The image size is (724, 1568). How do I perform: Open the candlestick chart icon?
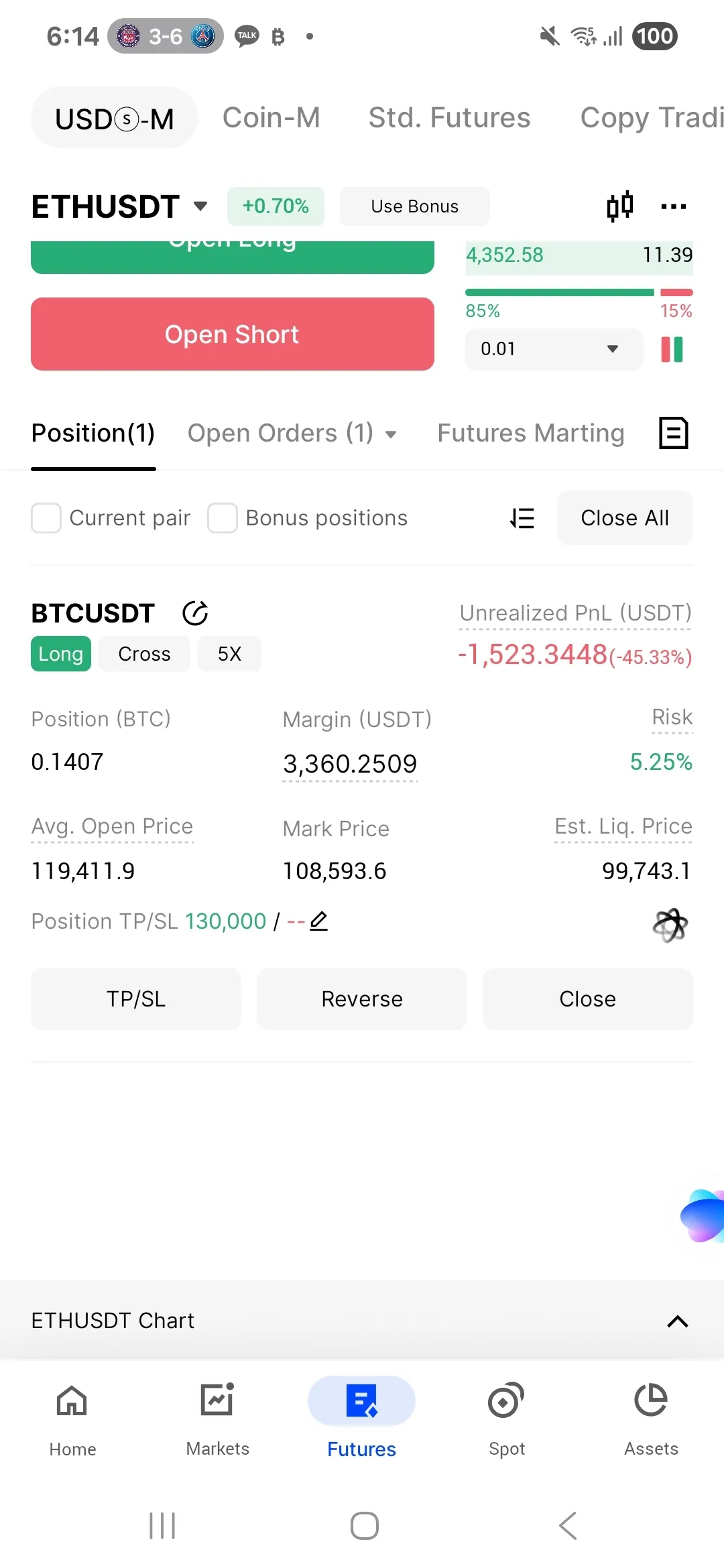pos(619,206)
